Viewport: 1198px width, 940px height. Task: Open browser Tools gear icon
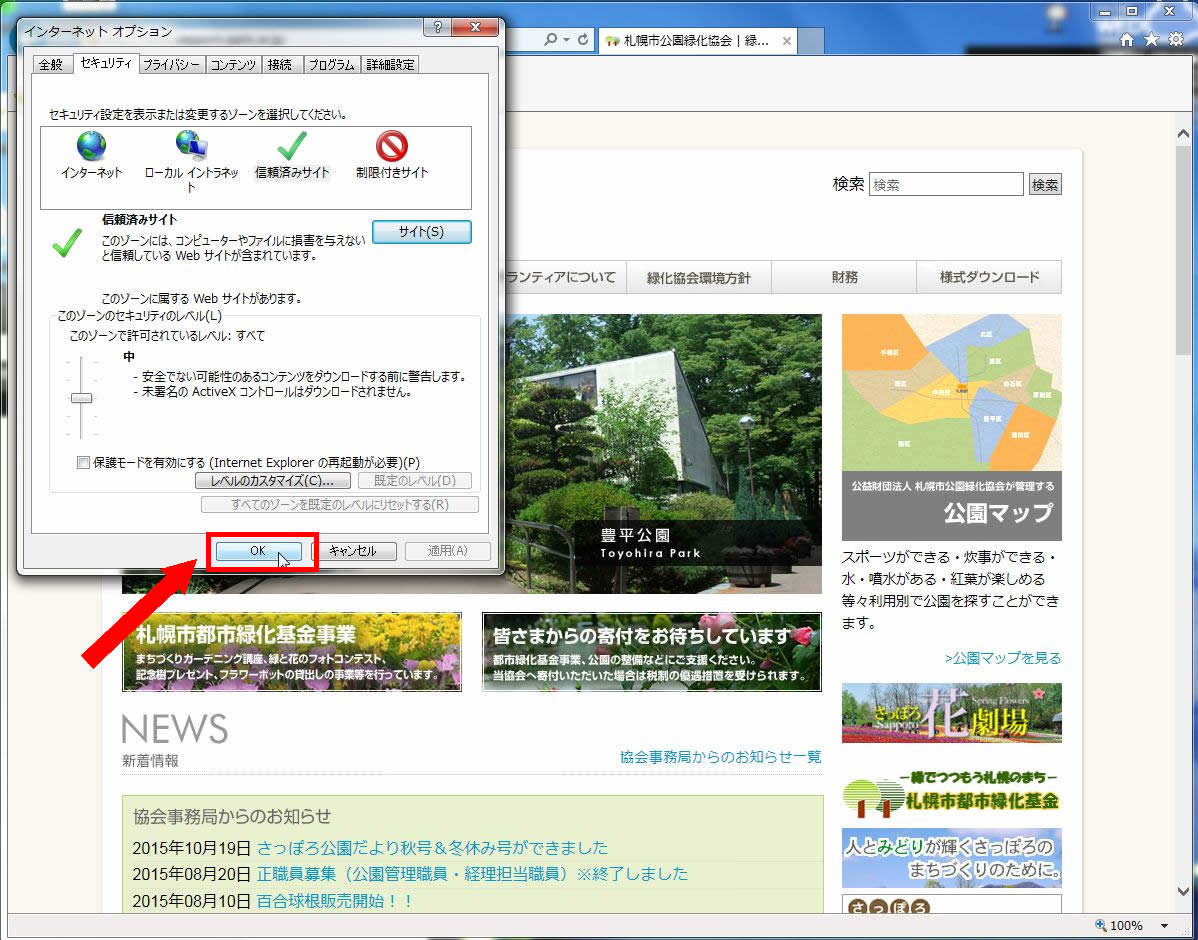coord(1176,39)
